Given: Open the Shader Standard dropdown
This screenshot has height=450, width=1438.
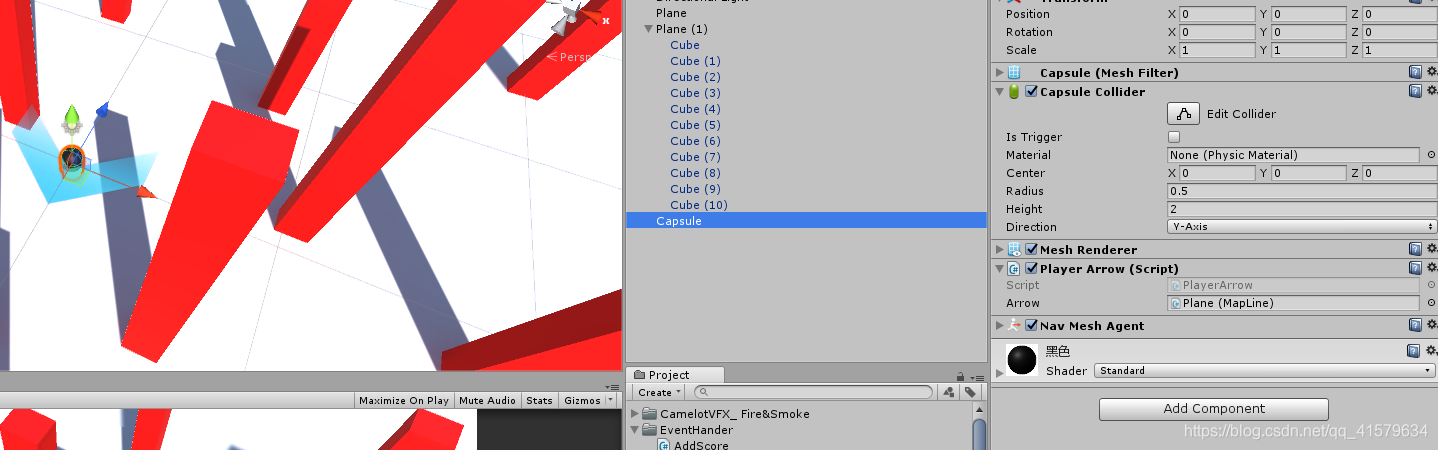Looking at the screenshot, I should coord(1265,370).
